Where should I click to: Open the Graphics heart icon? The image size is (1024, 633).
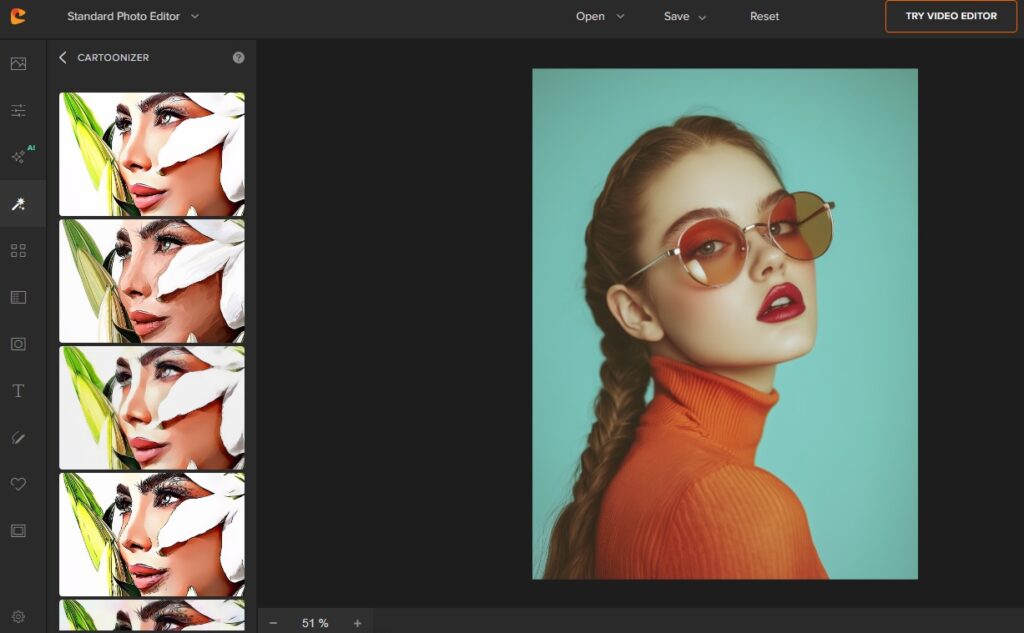pos(18,484)
